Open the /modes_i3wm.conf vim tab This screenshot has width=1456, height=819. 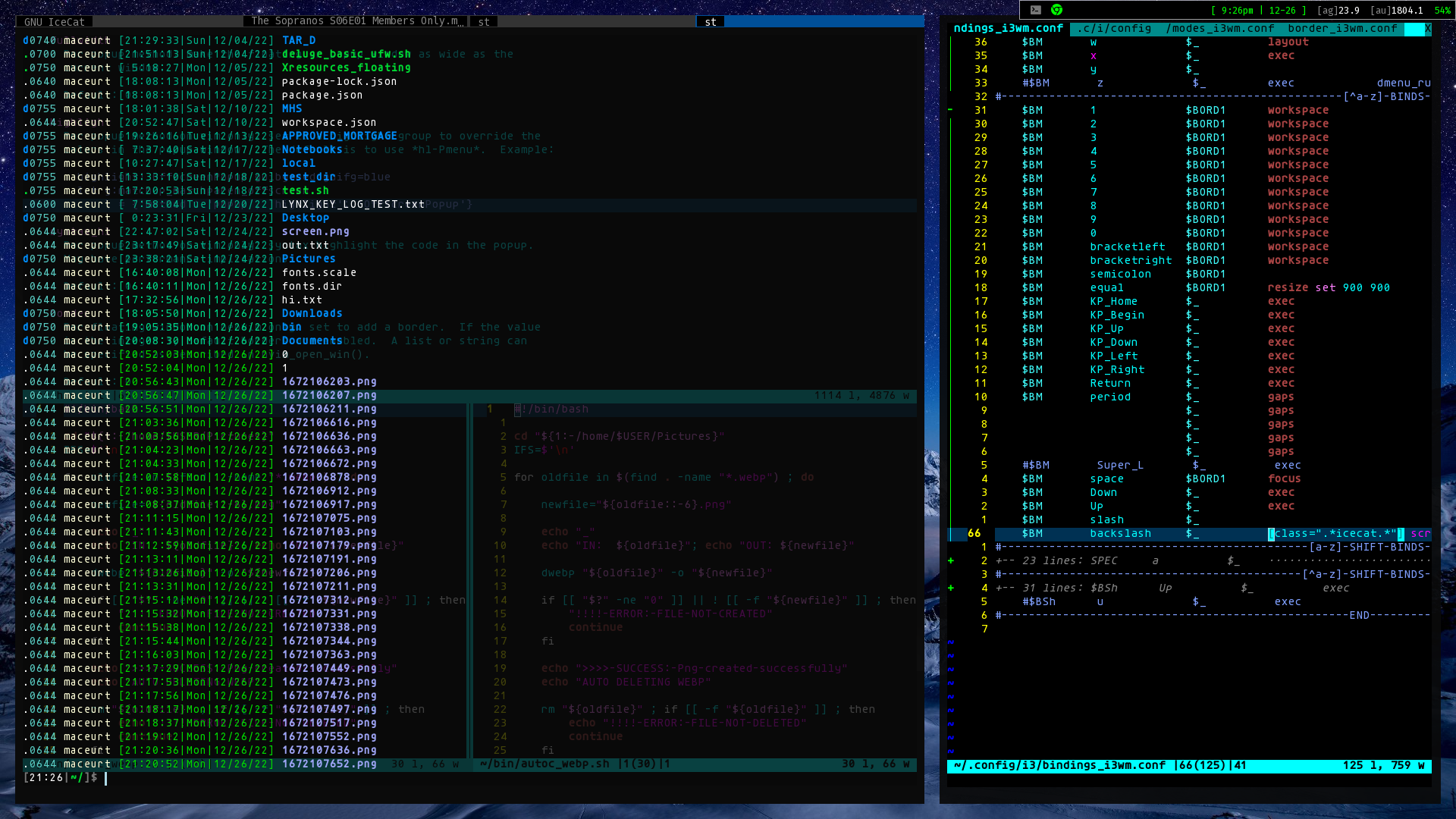(1220, 28)
